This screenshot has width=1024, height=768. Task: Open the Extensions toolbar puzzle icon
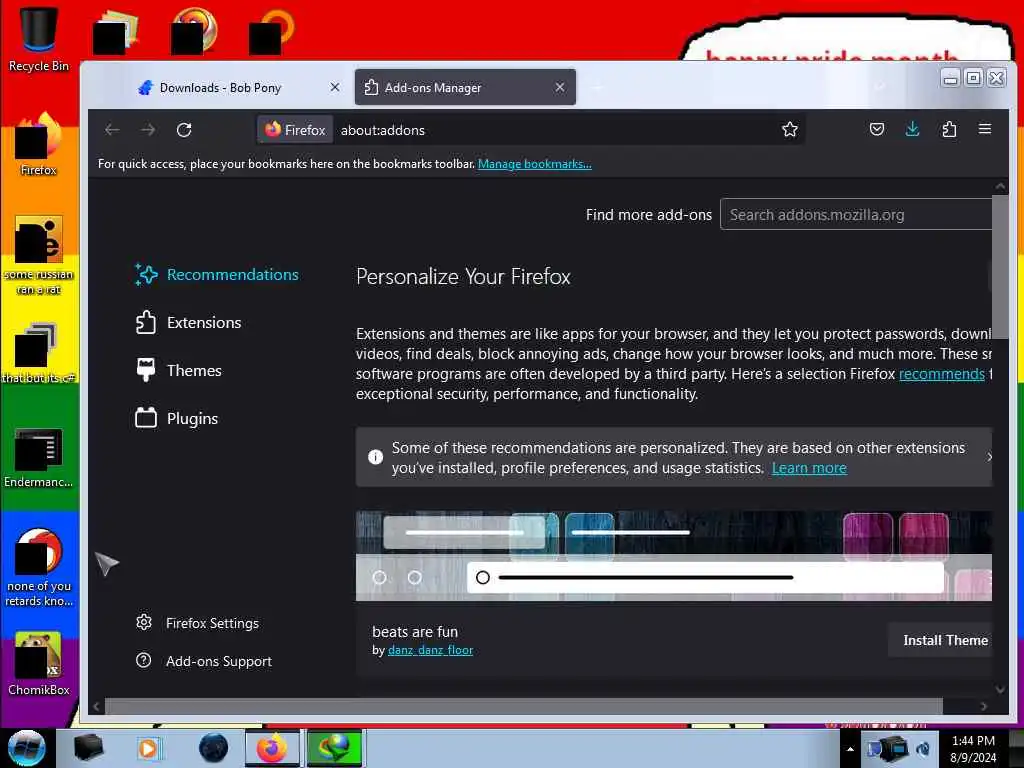[x=949, y=129]
